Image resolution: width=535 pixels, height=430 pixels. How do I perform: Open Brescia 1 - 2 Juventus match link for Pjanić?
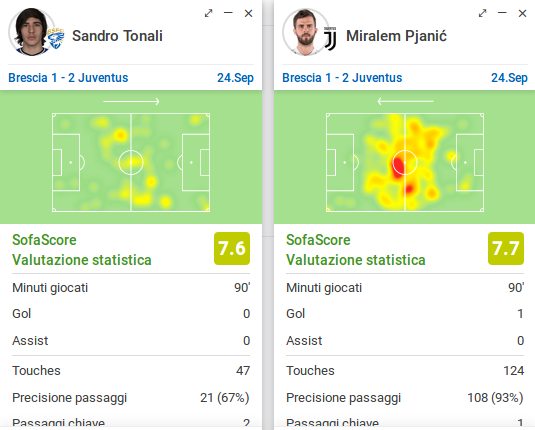tap(342, 78)
